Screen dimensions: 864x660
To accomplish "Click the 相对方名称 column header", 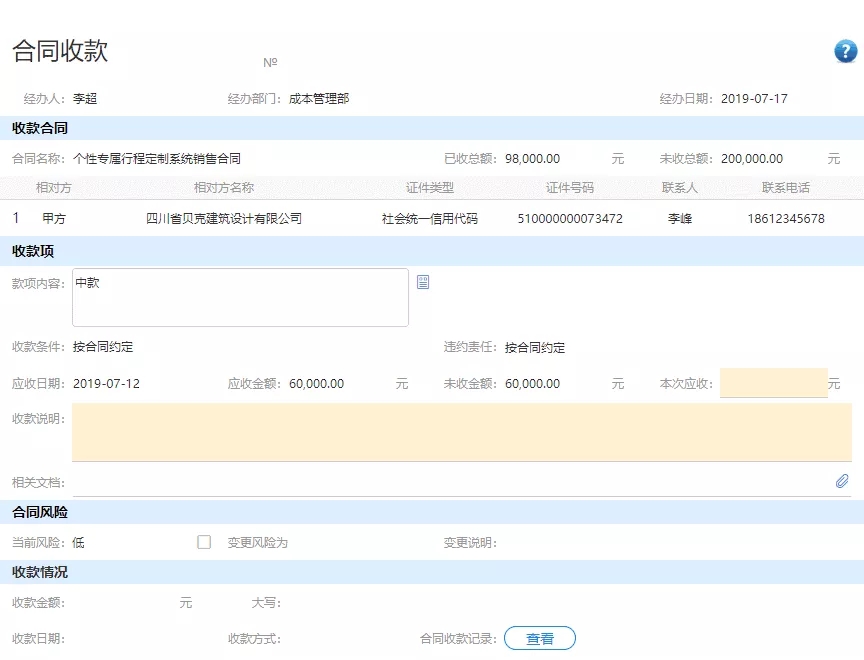I will [x=223, y=188].
